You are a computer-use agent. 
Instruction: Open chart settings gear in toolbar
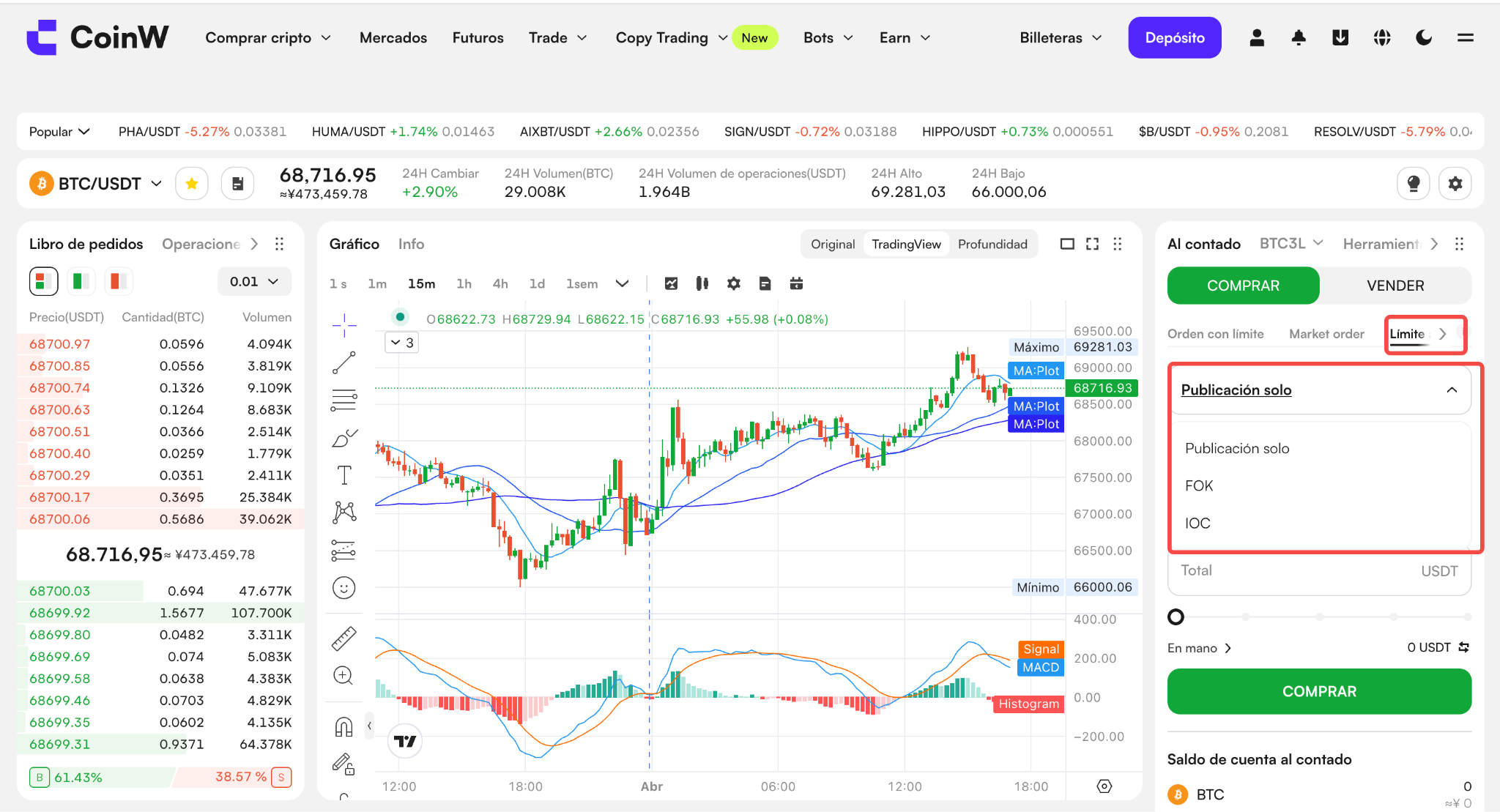[734, 283]
